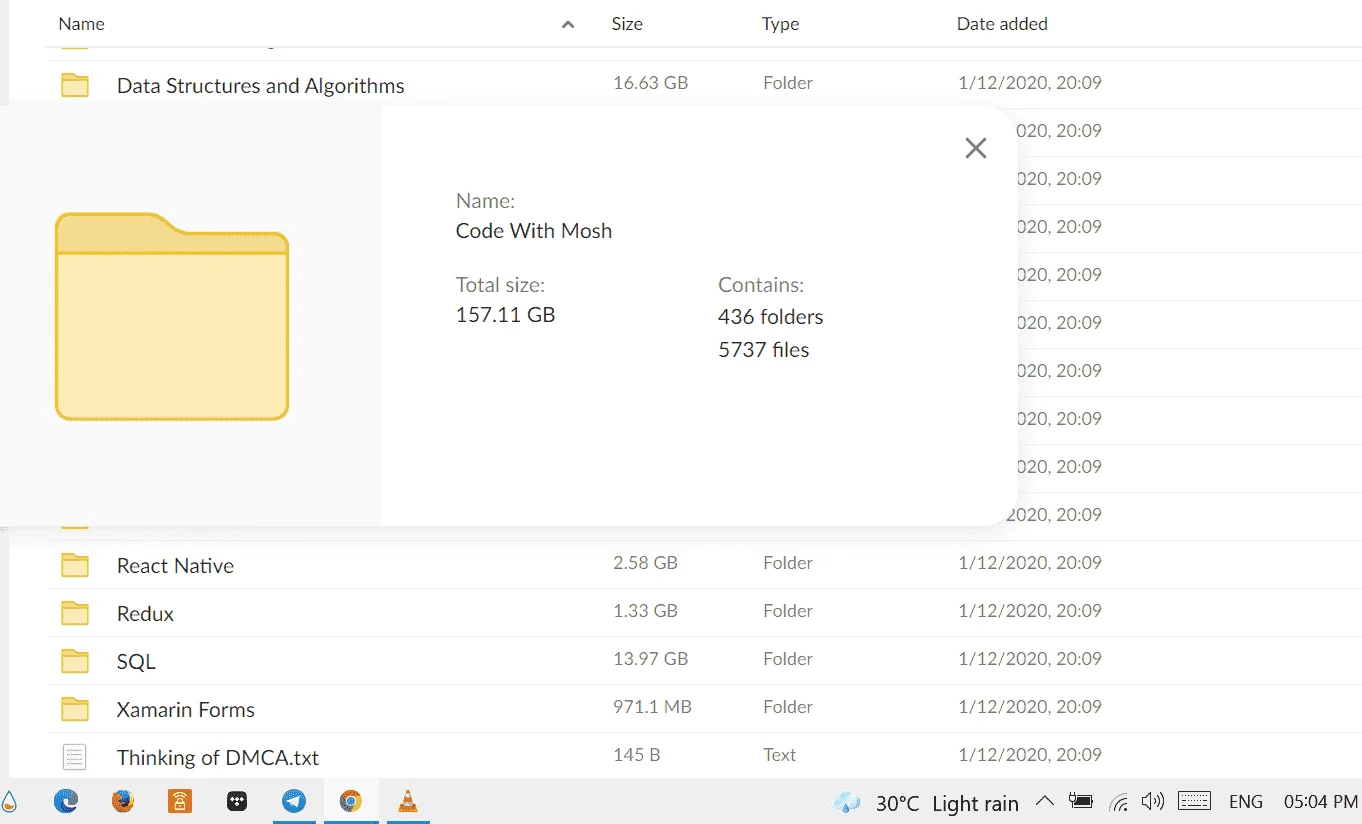Screen dimensions: 1362x824
Task: Launch Firefox from the taskbar
Action: (x=123, y=802)
